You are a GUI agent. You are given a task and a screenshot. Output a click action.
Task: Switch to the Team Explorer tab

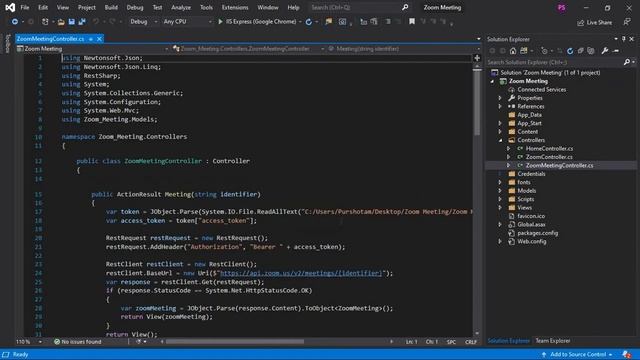pos(553,341)
